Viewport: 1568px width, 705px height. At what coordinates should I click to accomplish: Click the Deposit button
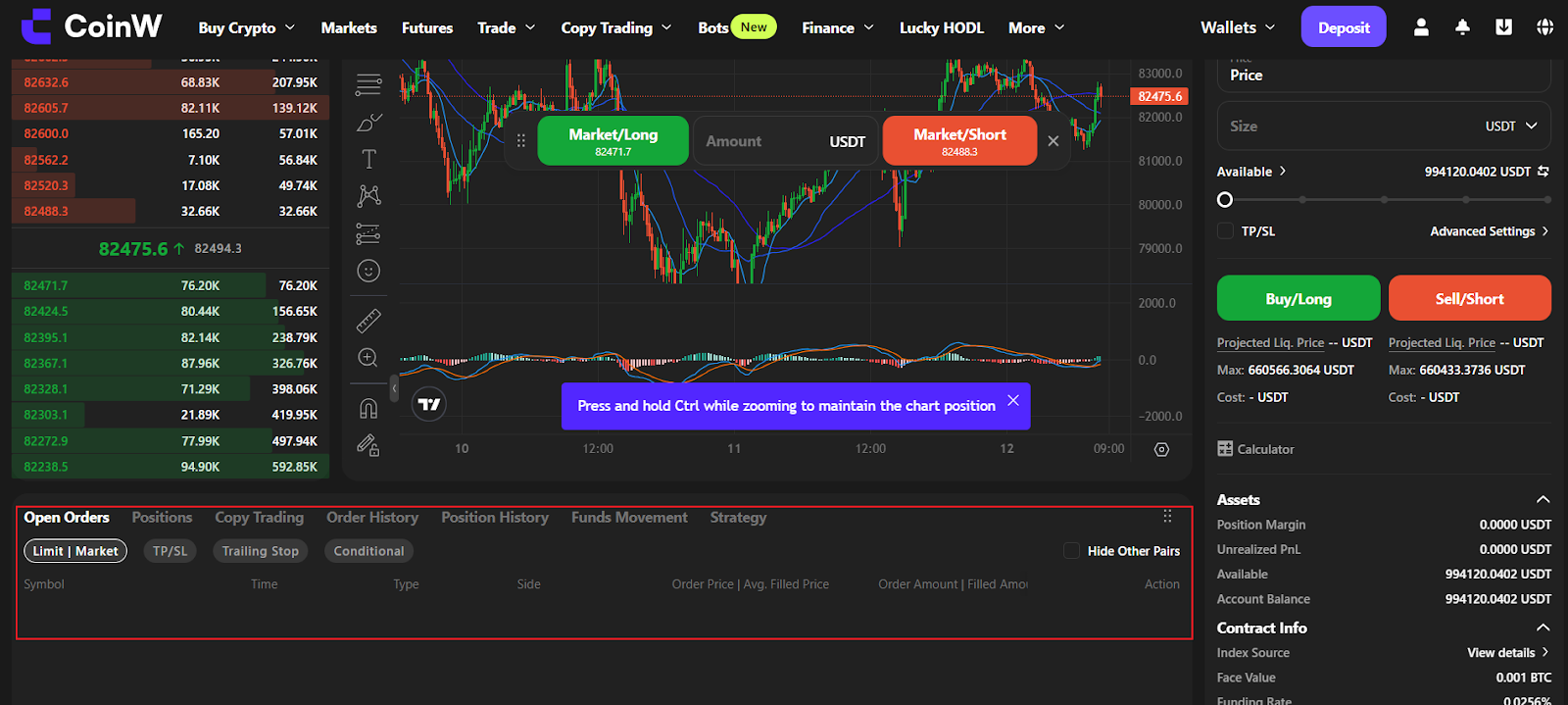(x=1344, y=26)
